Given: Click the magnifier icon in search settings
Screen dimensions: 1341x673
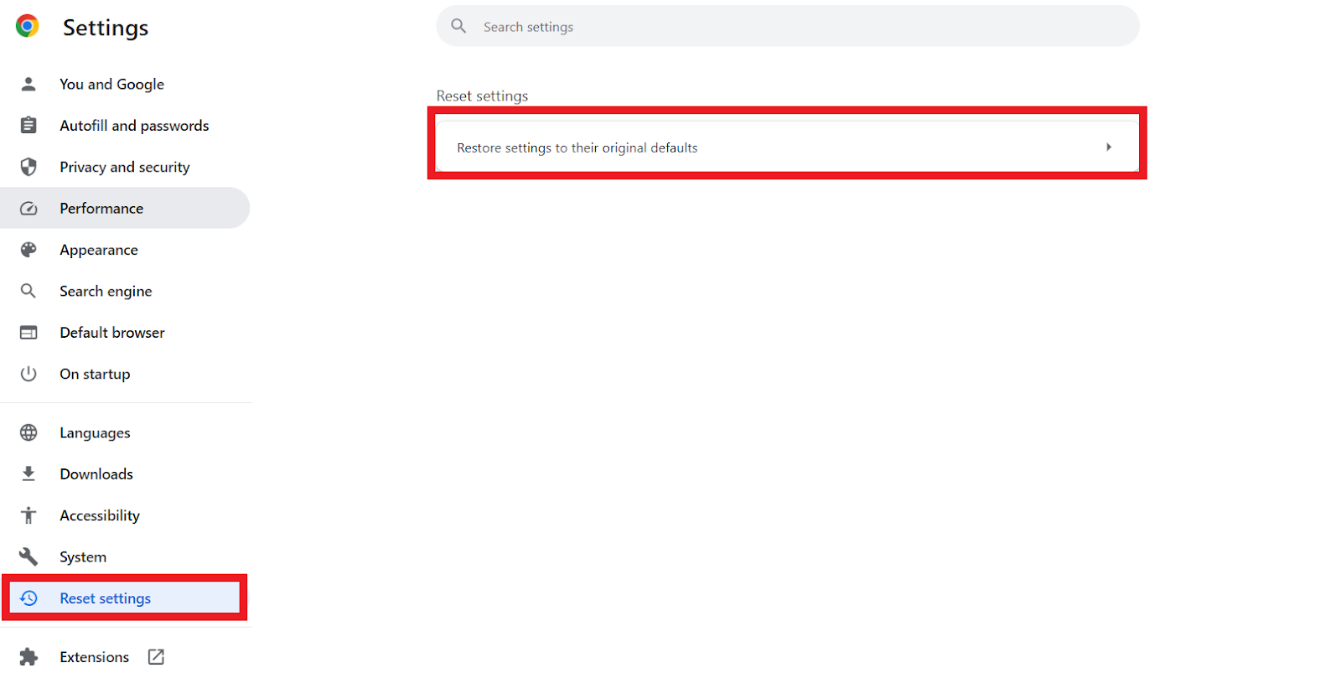Looking at the screenshot, I should click(459, 26).
